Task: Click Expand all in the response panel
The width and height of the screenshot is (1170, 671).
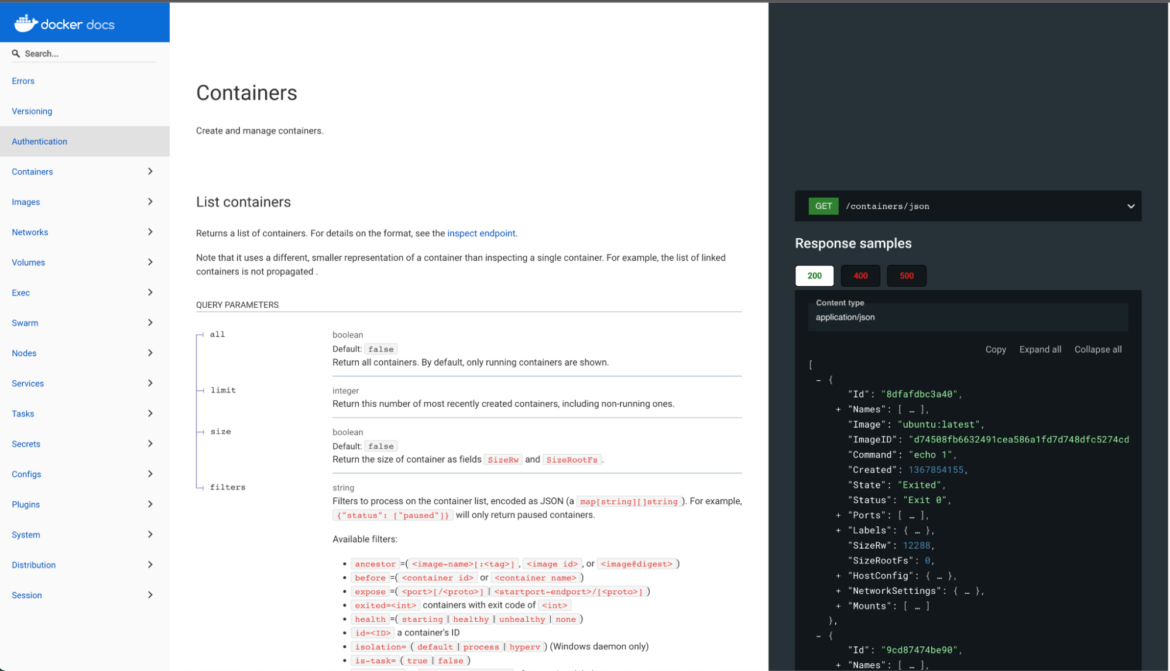Action: (1040, 349)
